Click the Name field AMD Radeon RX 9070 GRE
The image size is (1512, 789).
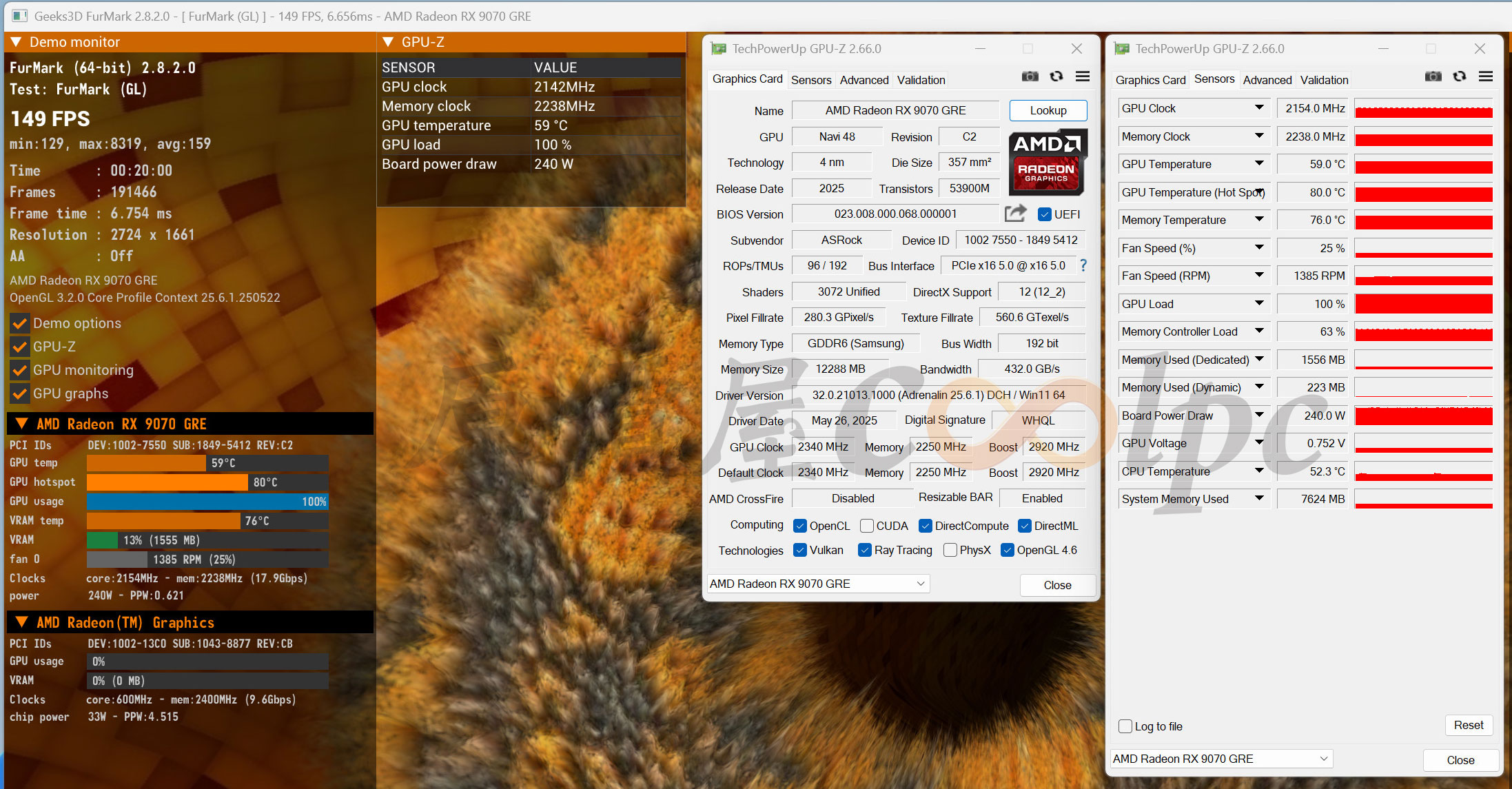[x=895, y=110]
